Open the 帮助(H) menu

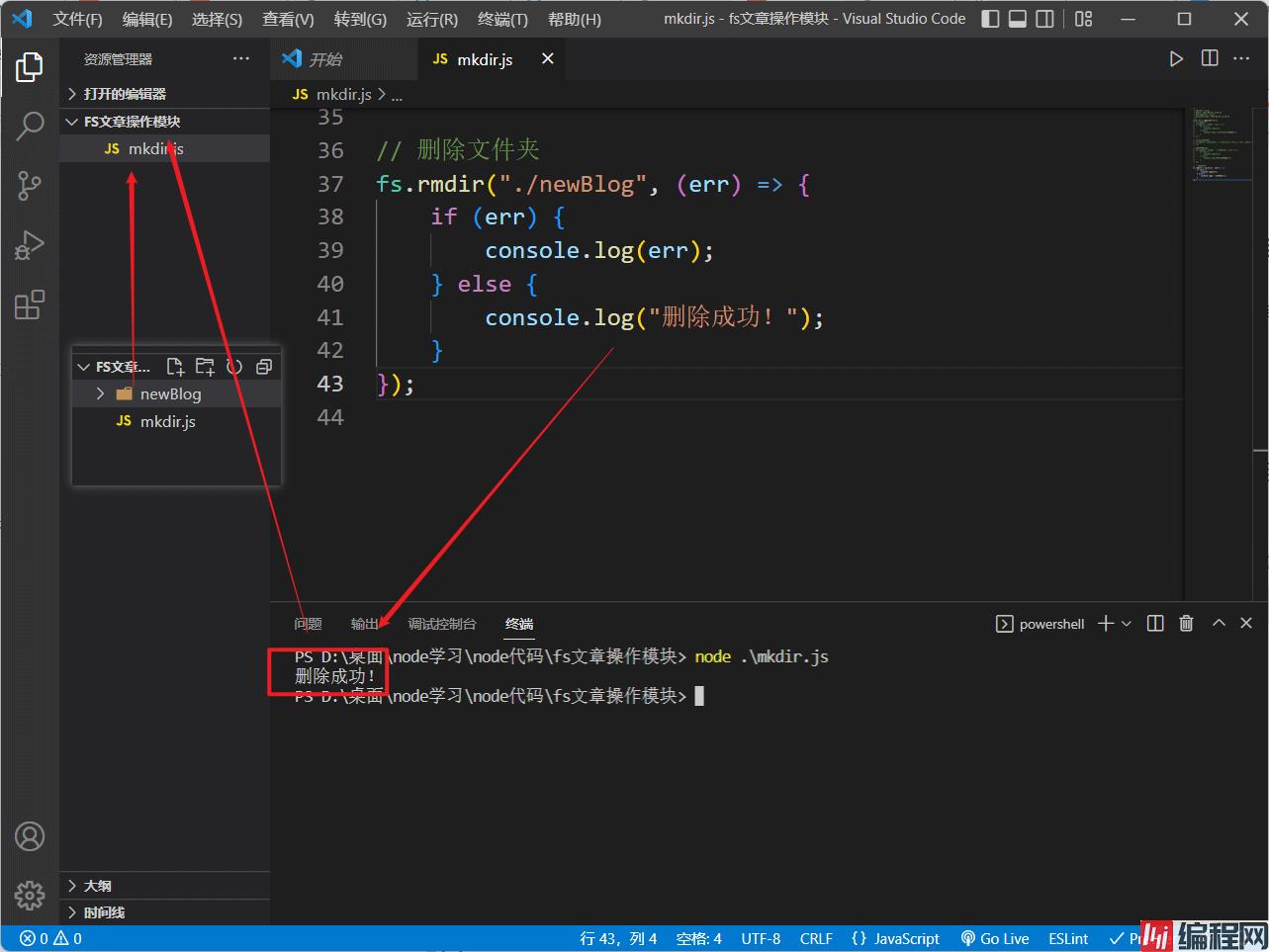[574, 19]
